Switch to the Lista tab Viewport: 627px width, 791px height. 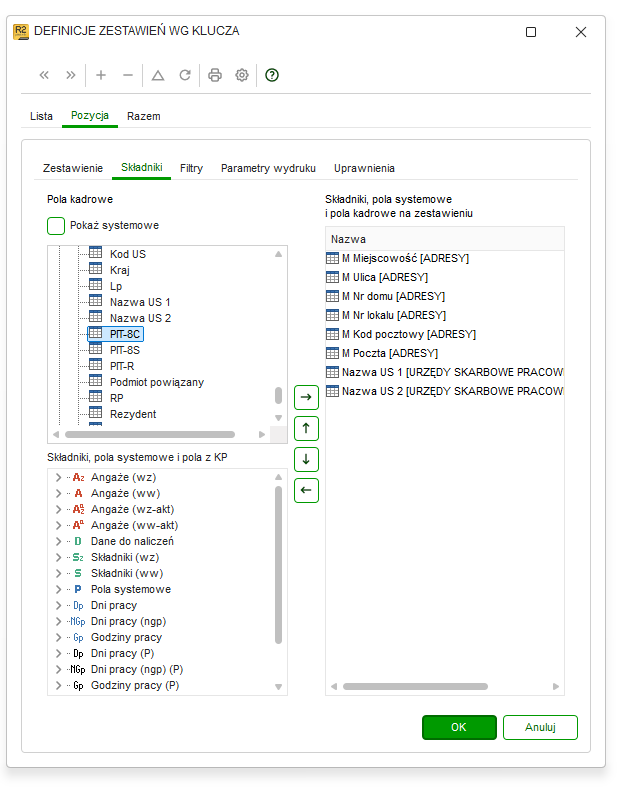(x=41, y=116)
